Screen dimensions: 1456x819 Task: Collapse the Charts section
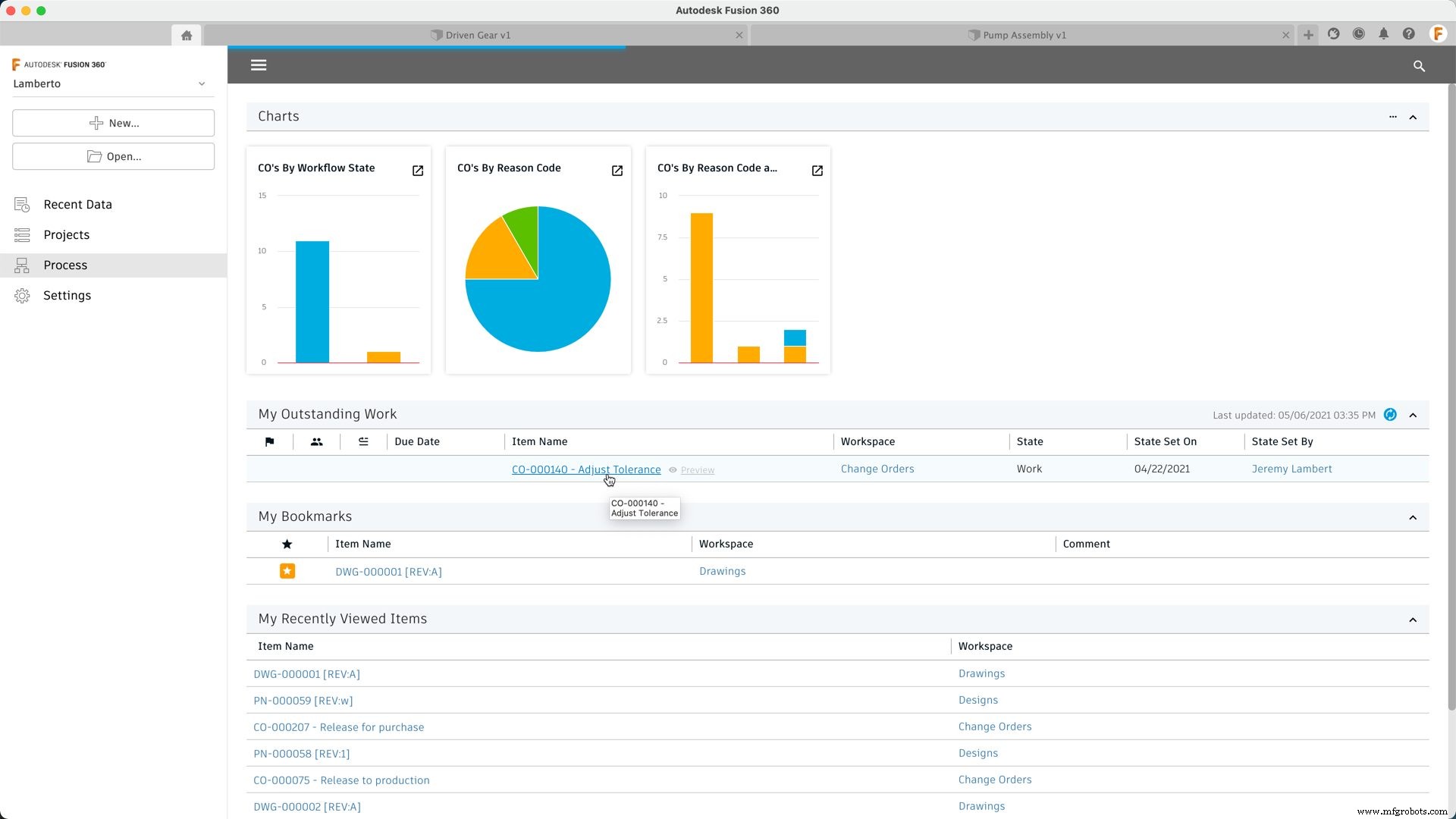point(1413,117)
